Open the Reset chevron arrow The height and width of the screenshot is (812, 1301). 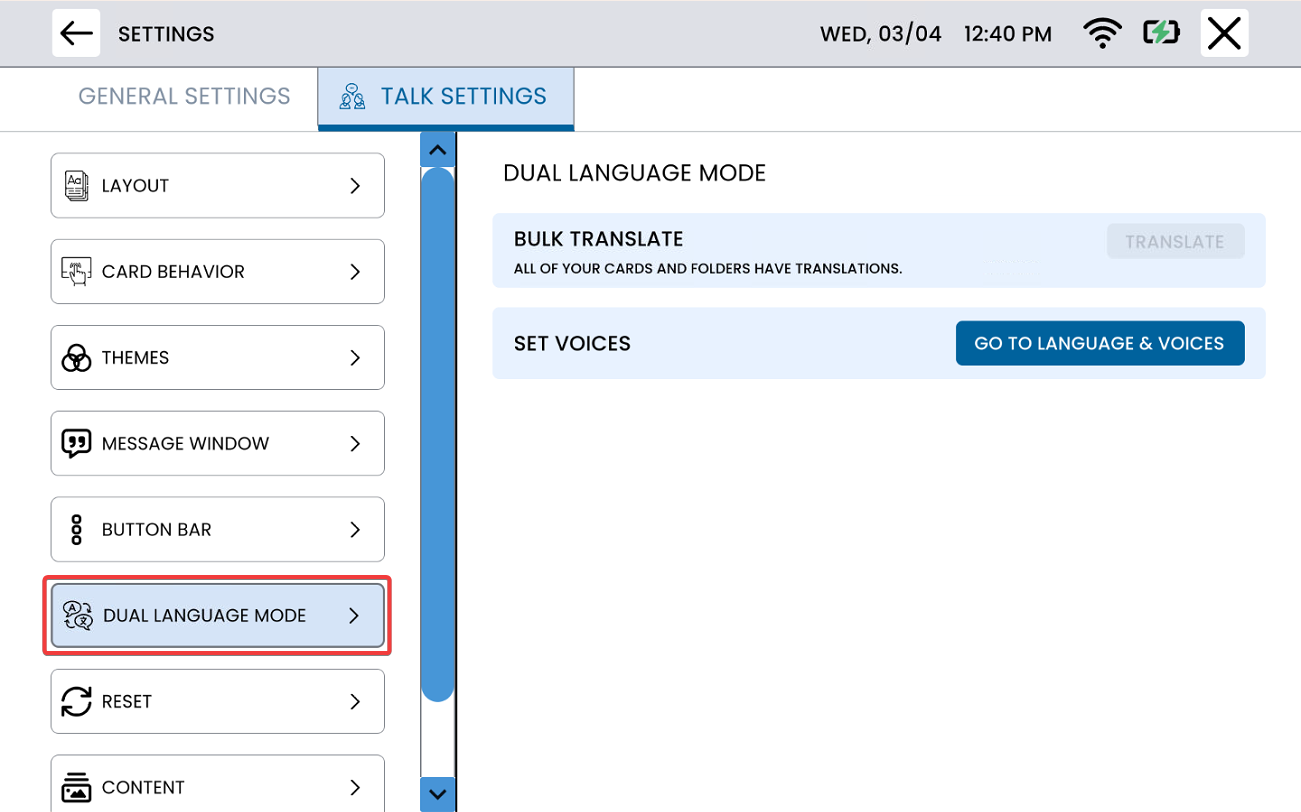355,702
